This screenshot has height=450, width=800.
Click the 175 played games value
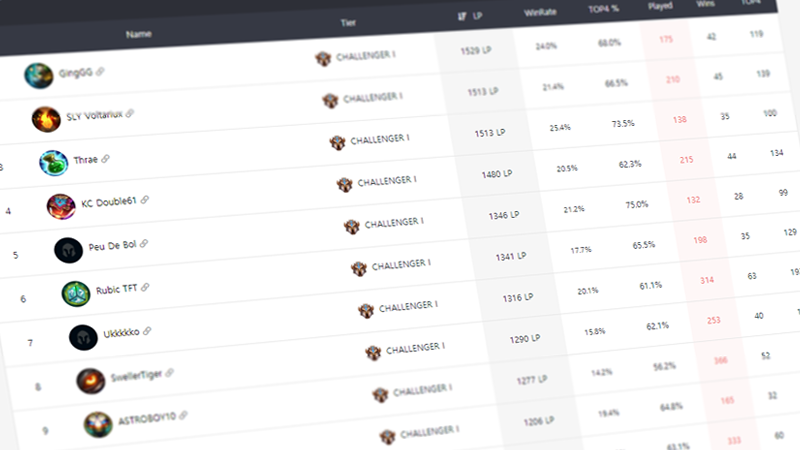coord(666,39)
